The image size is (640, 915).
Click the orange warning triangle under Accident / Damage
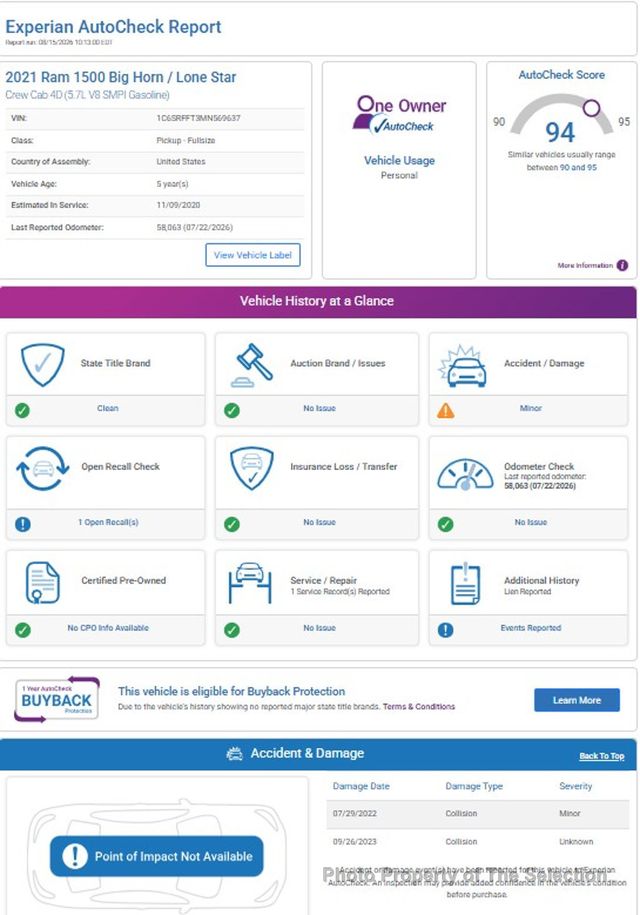(x=445, y=410)
